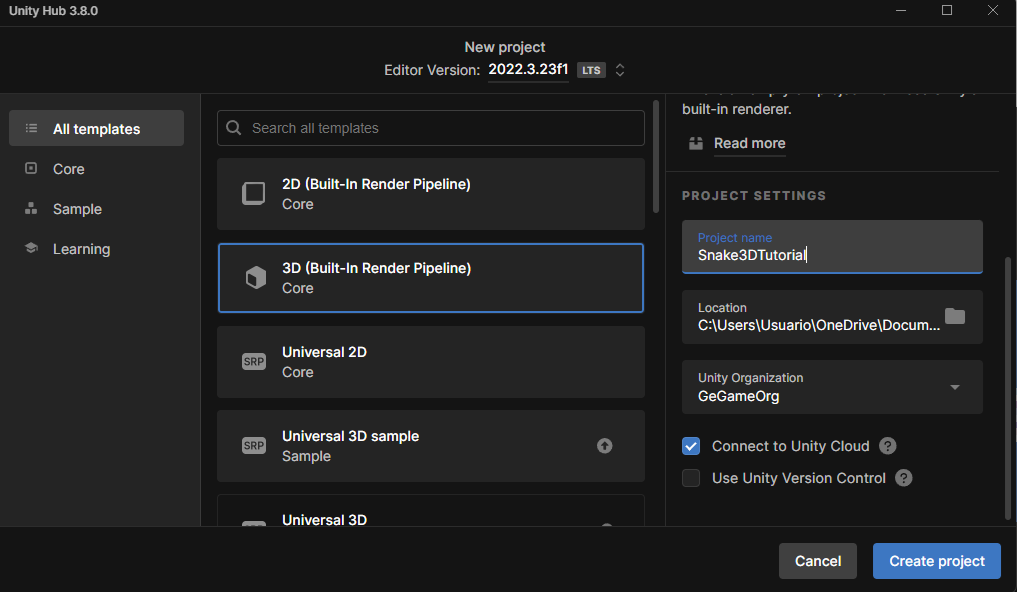Open the Location folder browse icon
1017x592 pixels.
pos(955,316)
